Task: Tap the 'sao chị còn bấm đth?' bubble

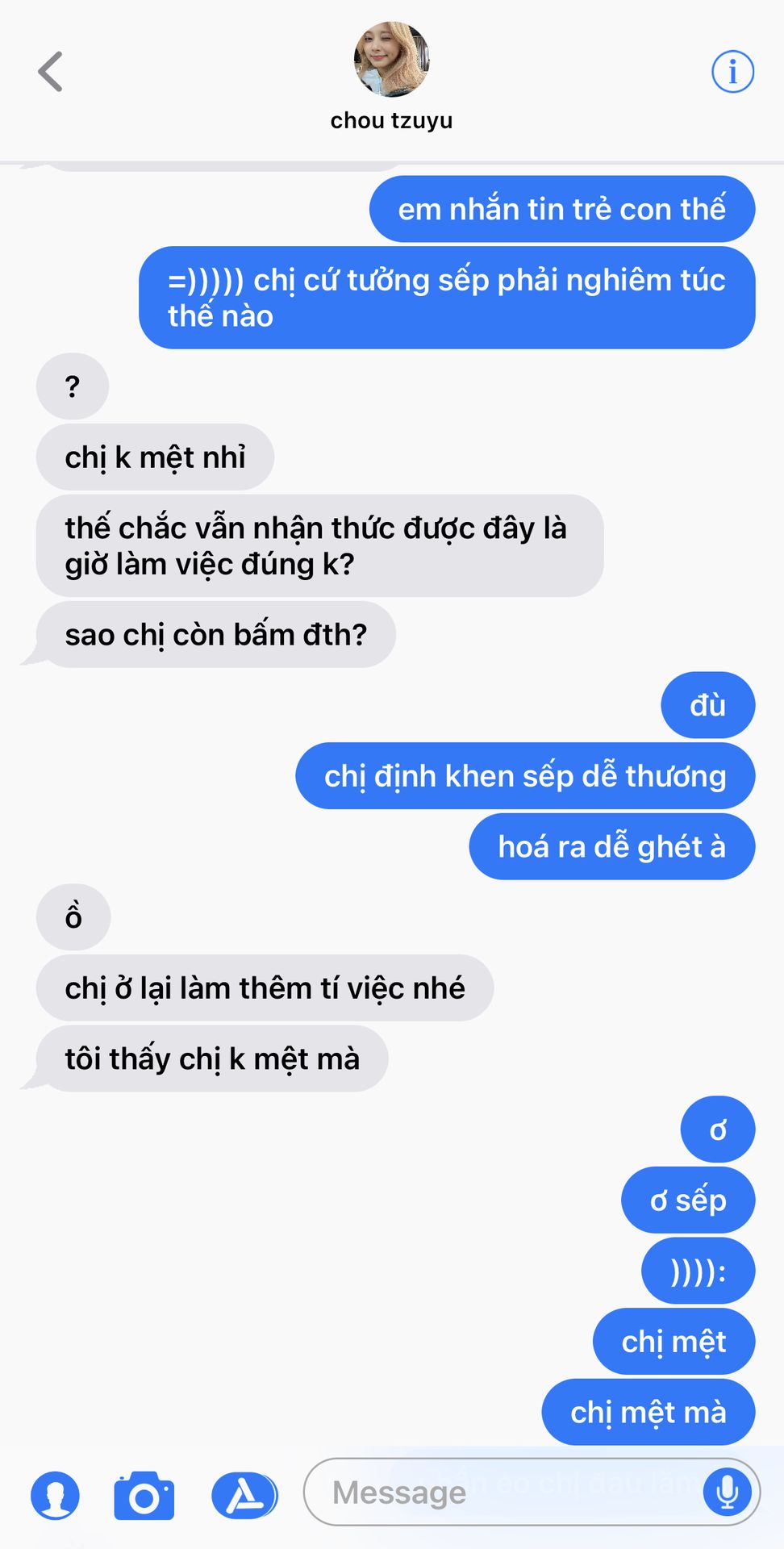Action: pyautogui.click(x=215, y=634)
